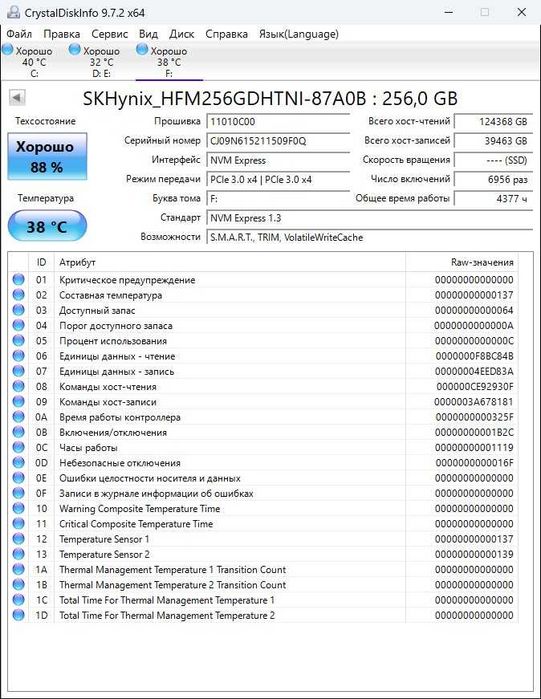Click raw value 0000000000016F

[474, 463]
